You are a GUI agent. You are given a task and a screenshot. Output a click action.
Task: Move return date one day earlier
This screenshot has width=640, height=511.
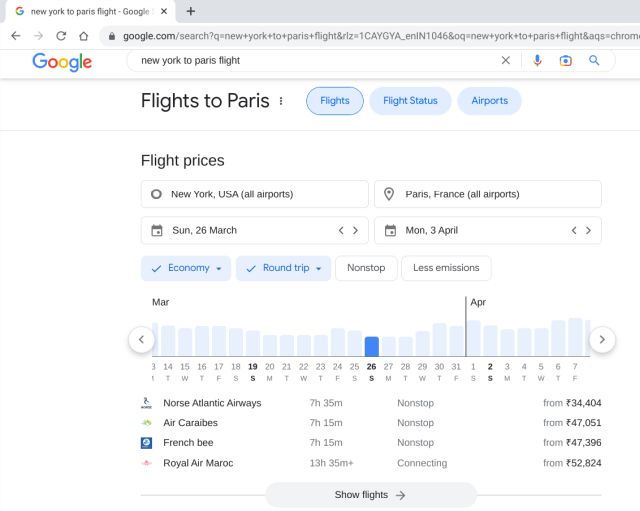[x=574, y=231]
